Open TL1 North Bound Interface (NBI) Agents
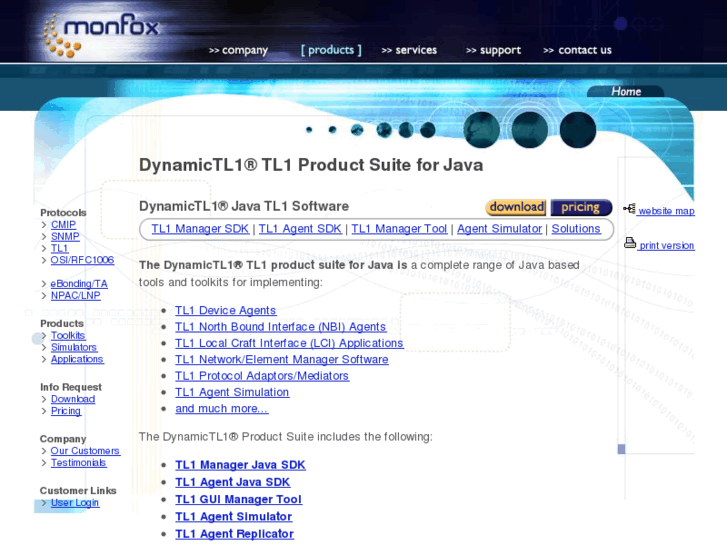 pyautogui.click(x=281, y=327)
